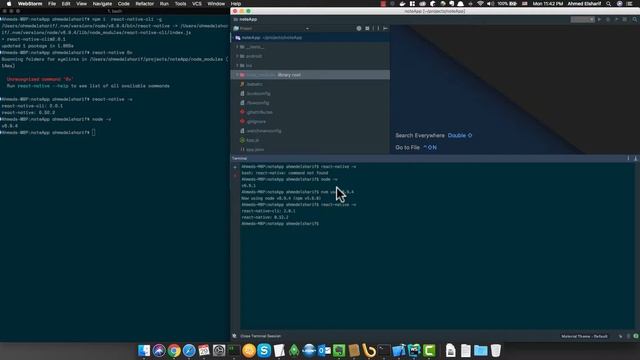This screenshot has width=640, height=360.
Task: Open System Preferences from the Dock
Action: 219,351
